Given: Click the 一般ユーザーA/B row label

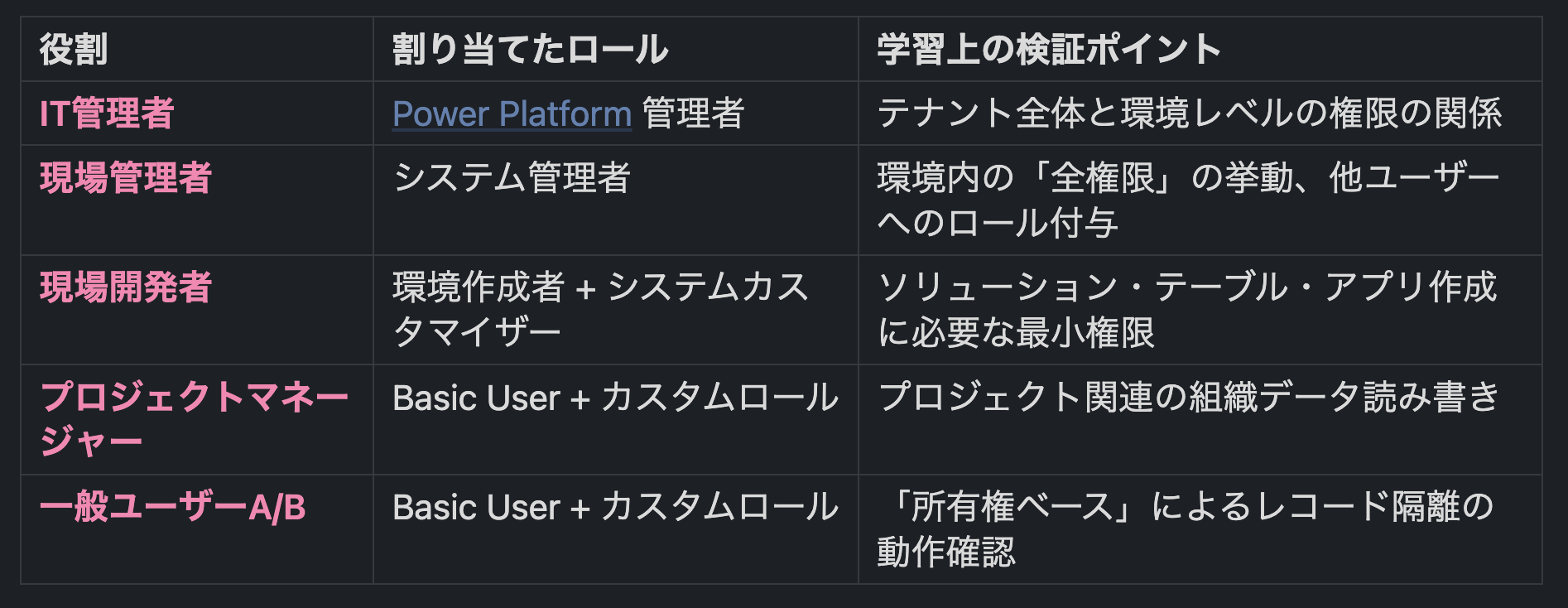Looking at the screenshot, I should 173,507.
